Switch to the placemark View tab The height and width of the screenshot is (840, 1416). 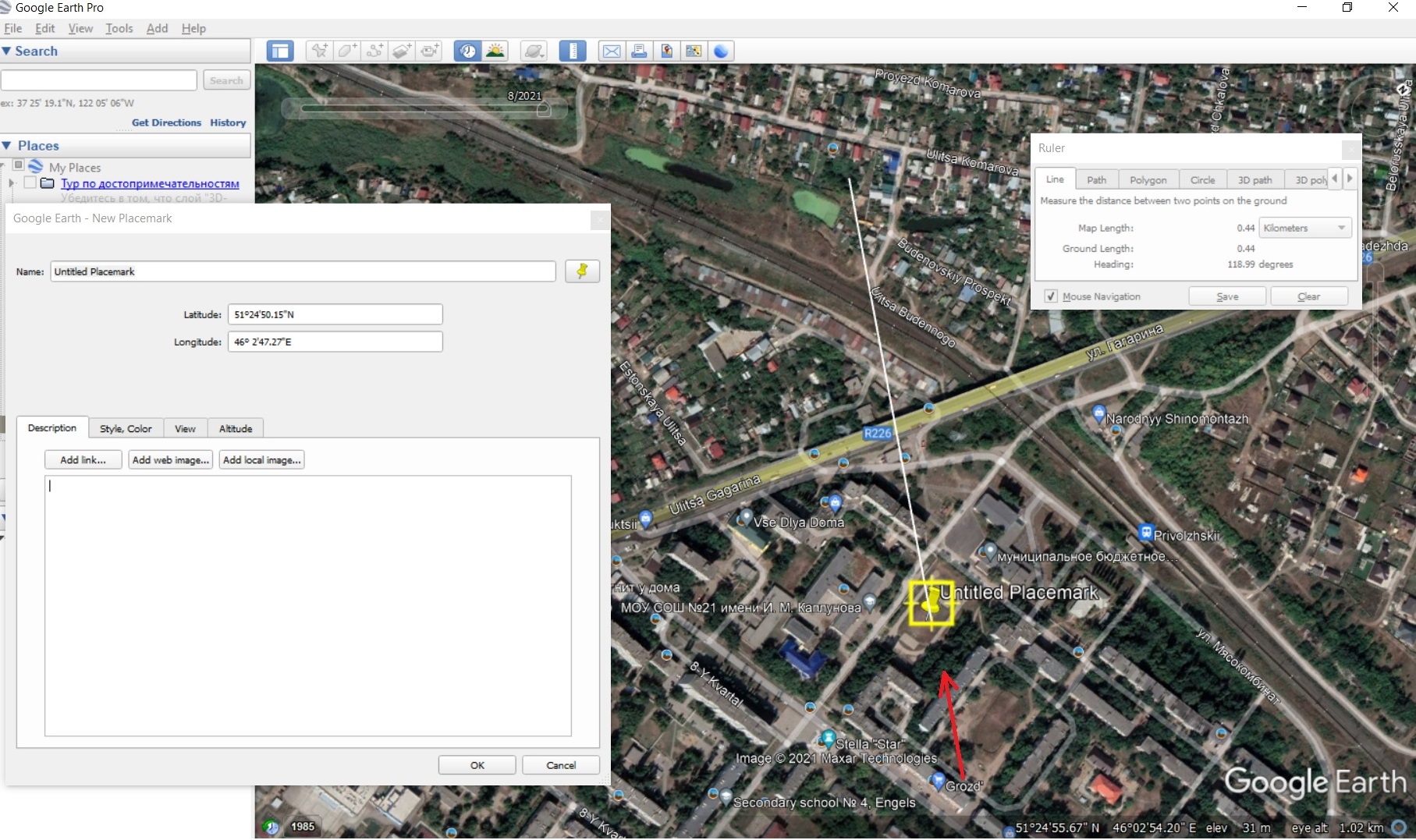pyautogui.click(x=185, y=428)
